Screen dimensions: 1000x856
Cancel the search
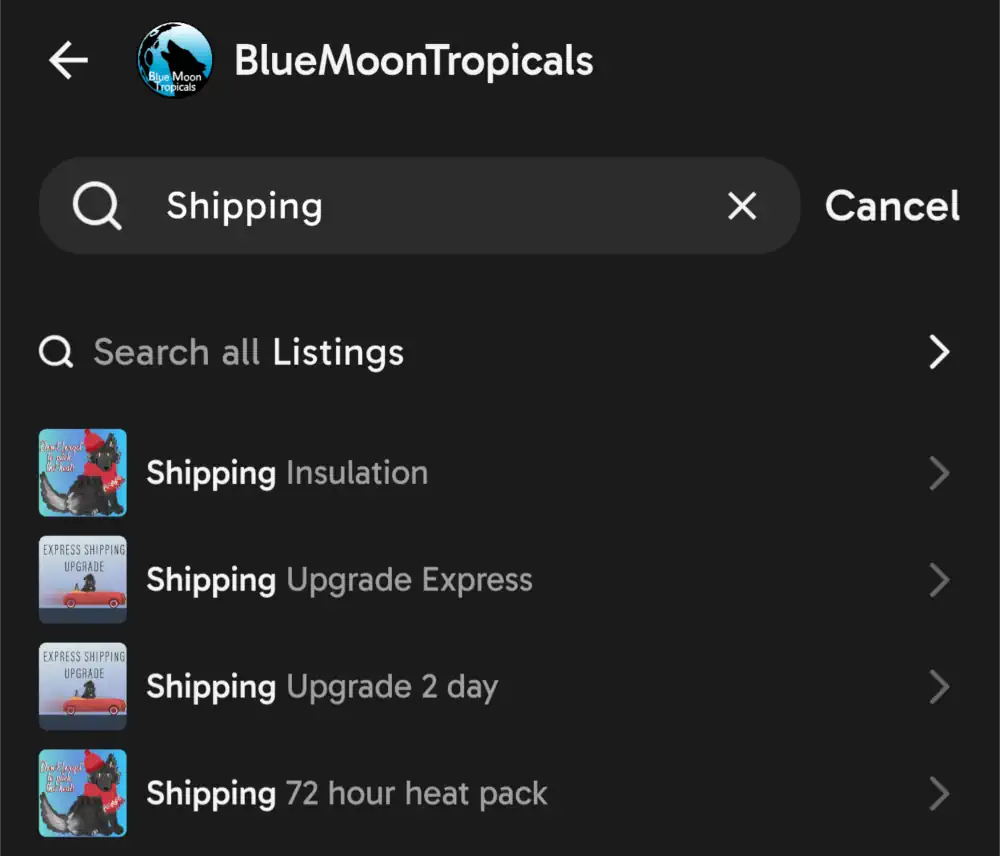(x=892, y=206)
